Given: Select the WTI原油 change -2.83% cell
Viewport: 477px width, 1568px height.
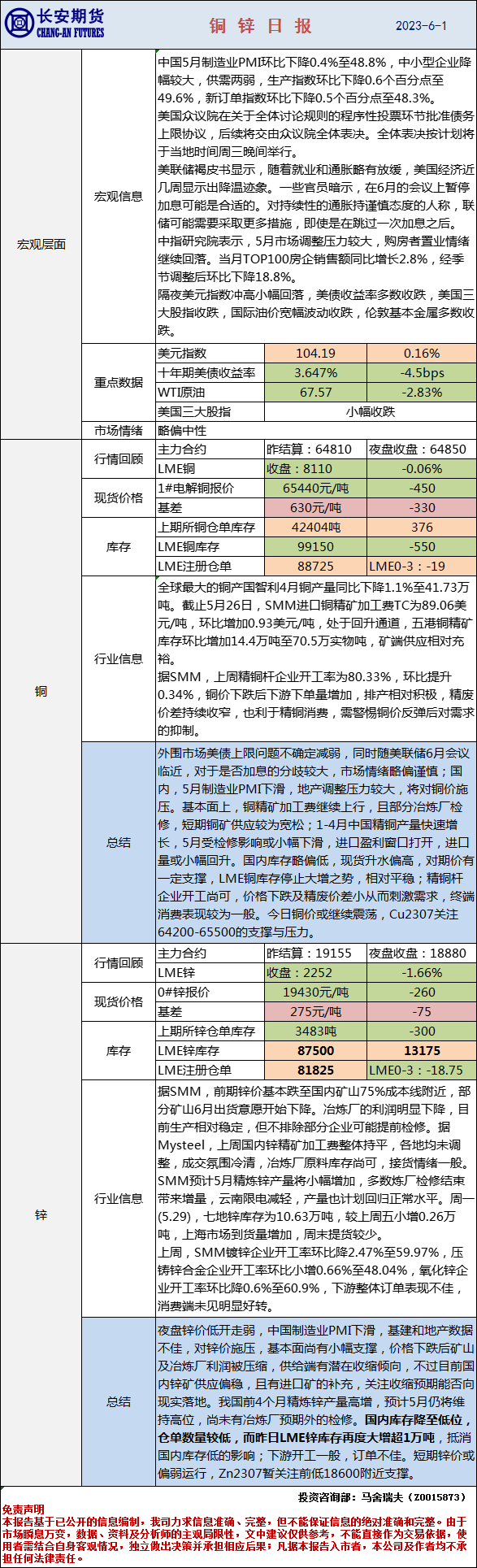Looking at the screenshot, I should point(422,392).
